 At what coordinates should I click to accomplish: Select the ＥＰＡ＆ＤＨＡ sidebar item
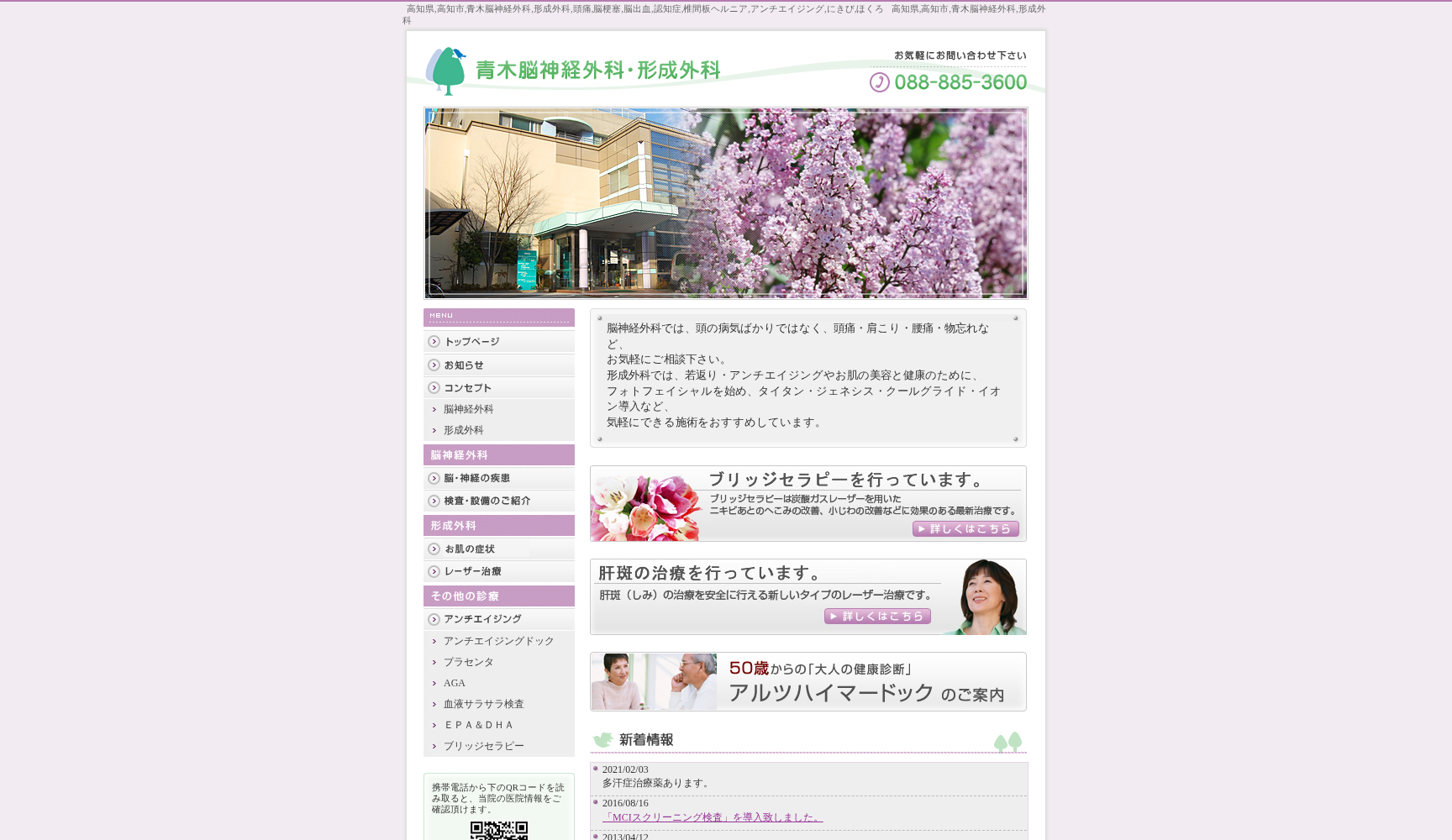pyautogui.click(x=477, y=725)
